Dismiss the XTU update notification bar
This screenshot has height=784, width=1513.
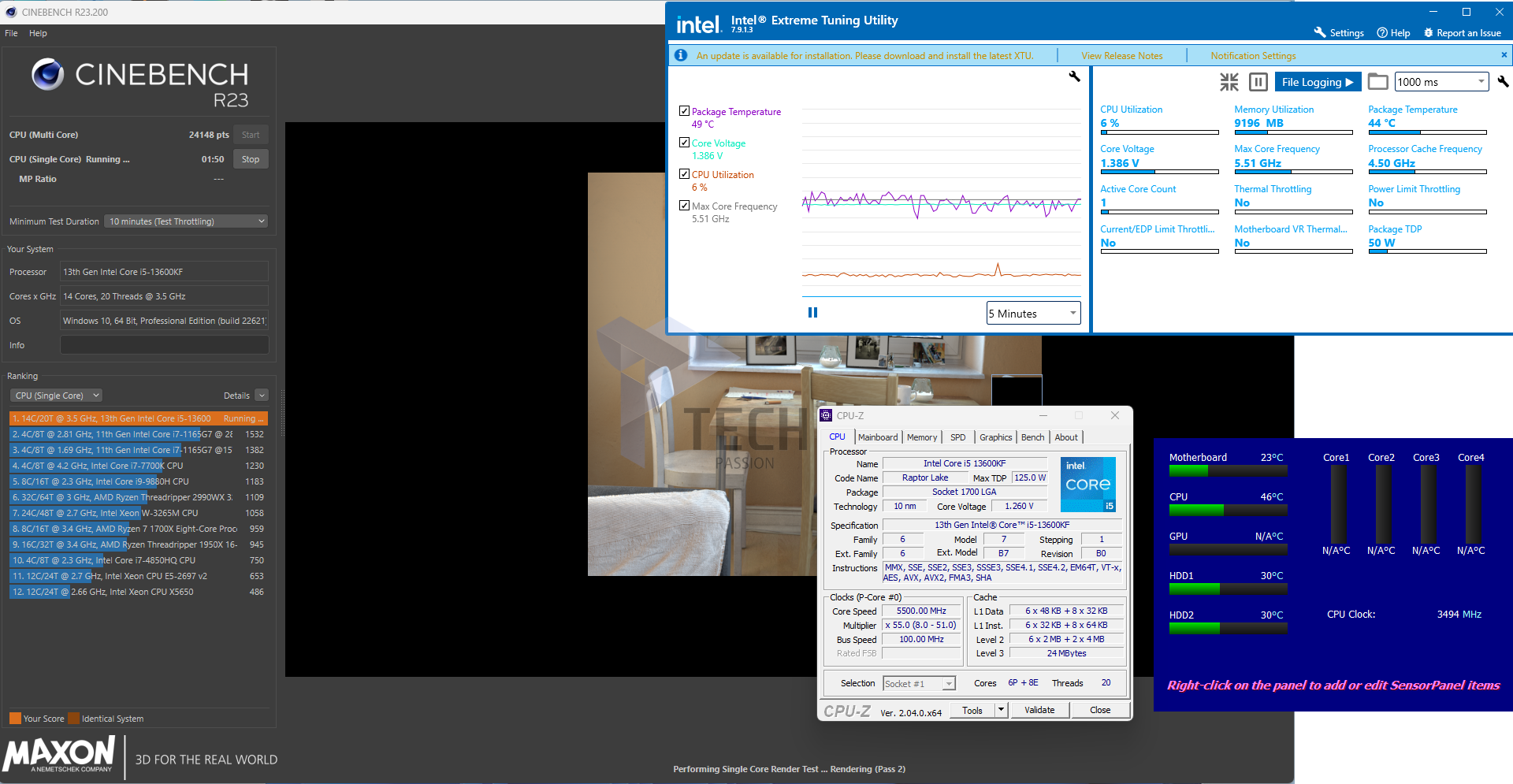(x=1504, y=55)
